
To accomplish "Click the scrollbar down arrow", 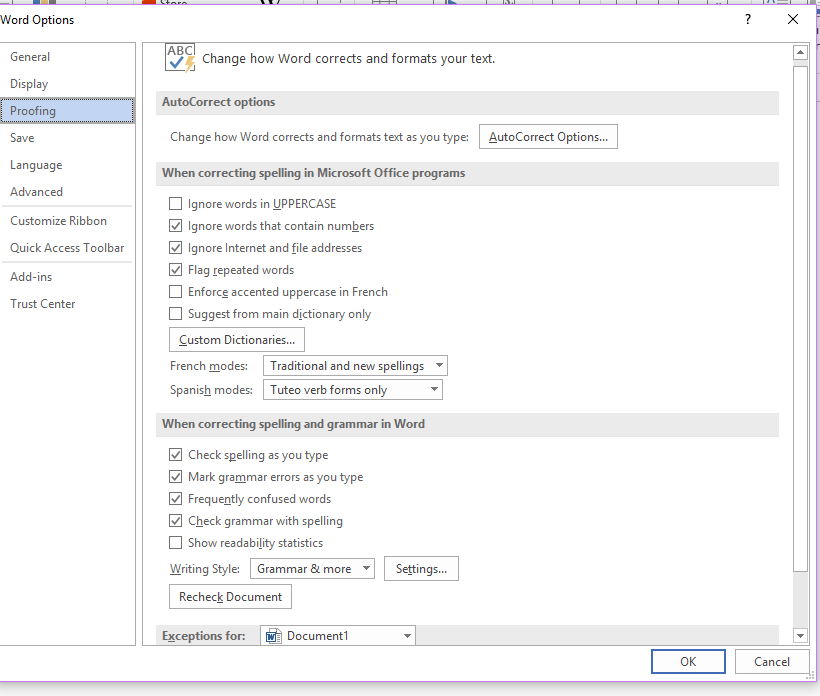I will (800, 635).
